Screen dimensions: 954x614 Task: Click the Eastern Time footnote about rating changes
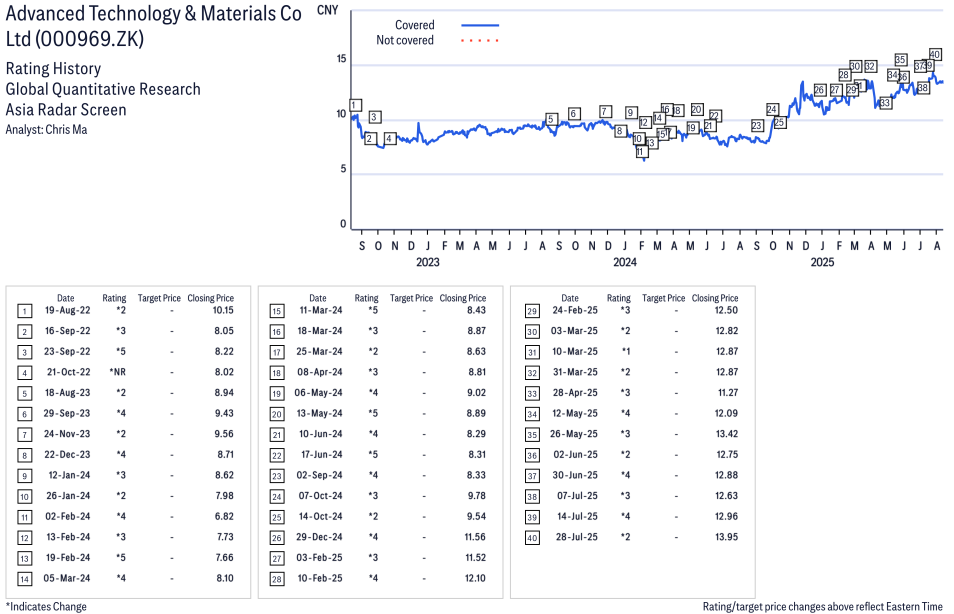(x=823, y=607)
